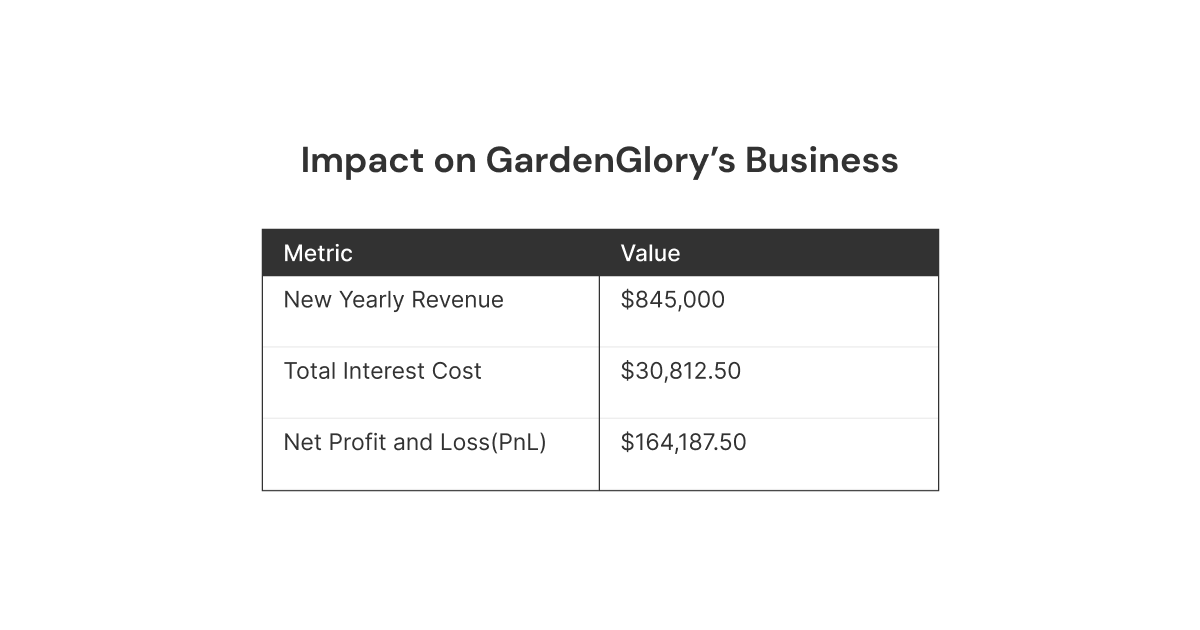Select the 'Total Interest Cost' cell
The image size is (1200, 630).
pyautogui.click(x=382, y=371)
